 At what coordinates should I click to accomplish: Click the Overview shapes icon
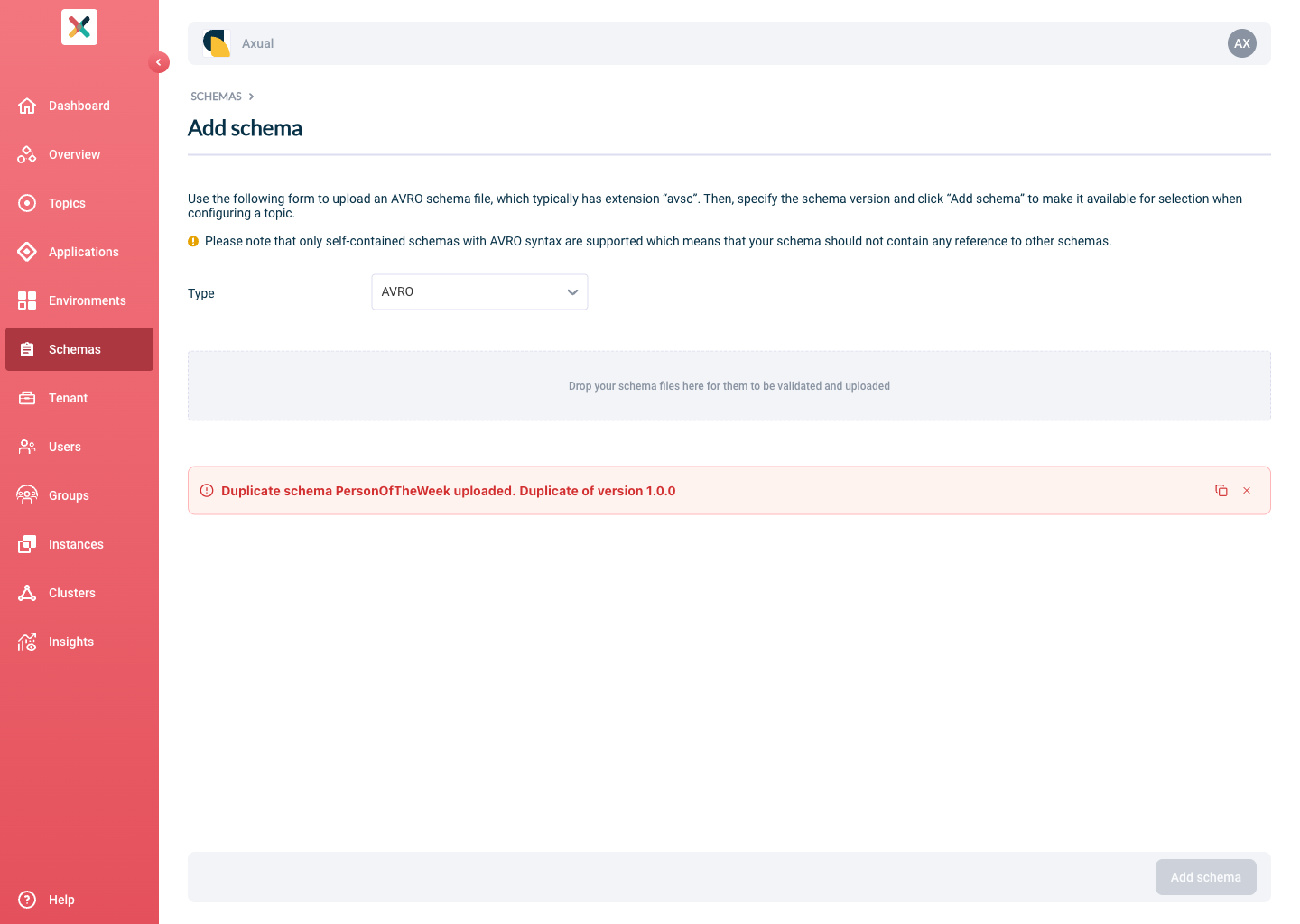coord(27,154)
